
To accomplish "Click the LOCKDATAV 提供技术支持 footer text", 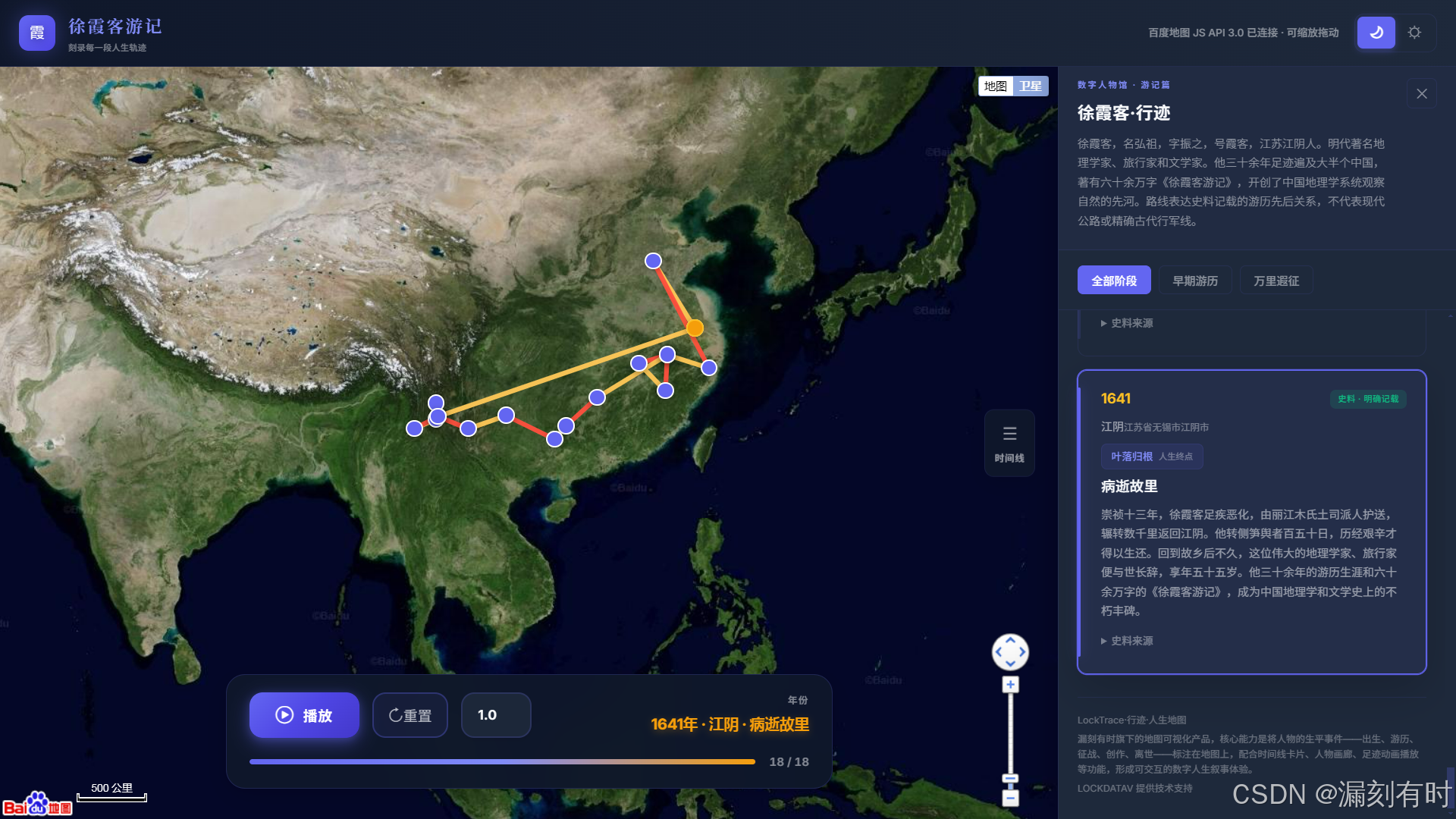I will tap(1134, 788).
